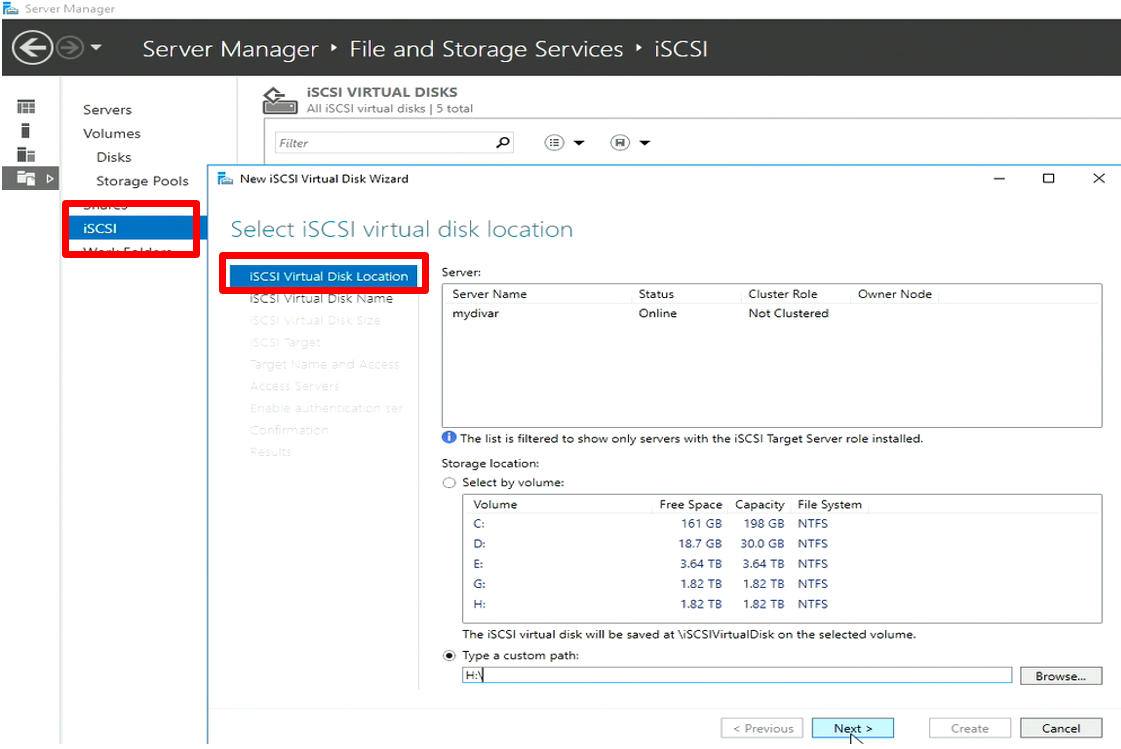Click the Browse button
The image size is (1121, 749).
pos(1060,676)
